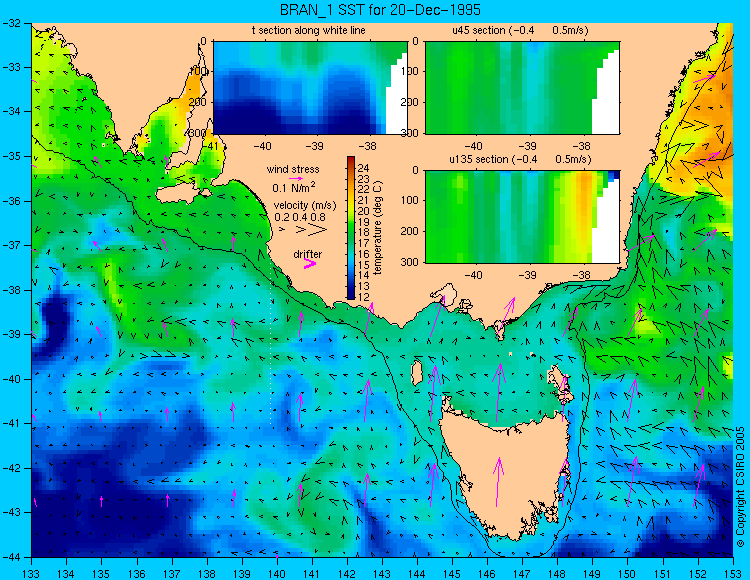The height and width of the screenshot is (580, 750).
Task: Open the u135 section inset plot
Action: click(x=522, y=216)
